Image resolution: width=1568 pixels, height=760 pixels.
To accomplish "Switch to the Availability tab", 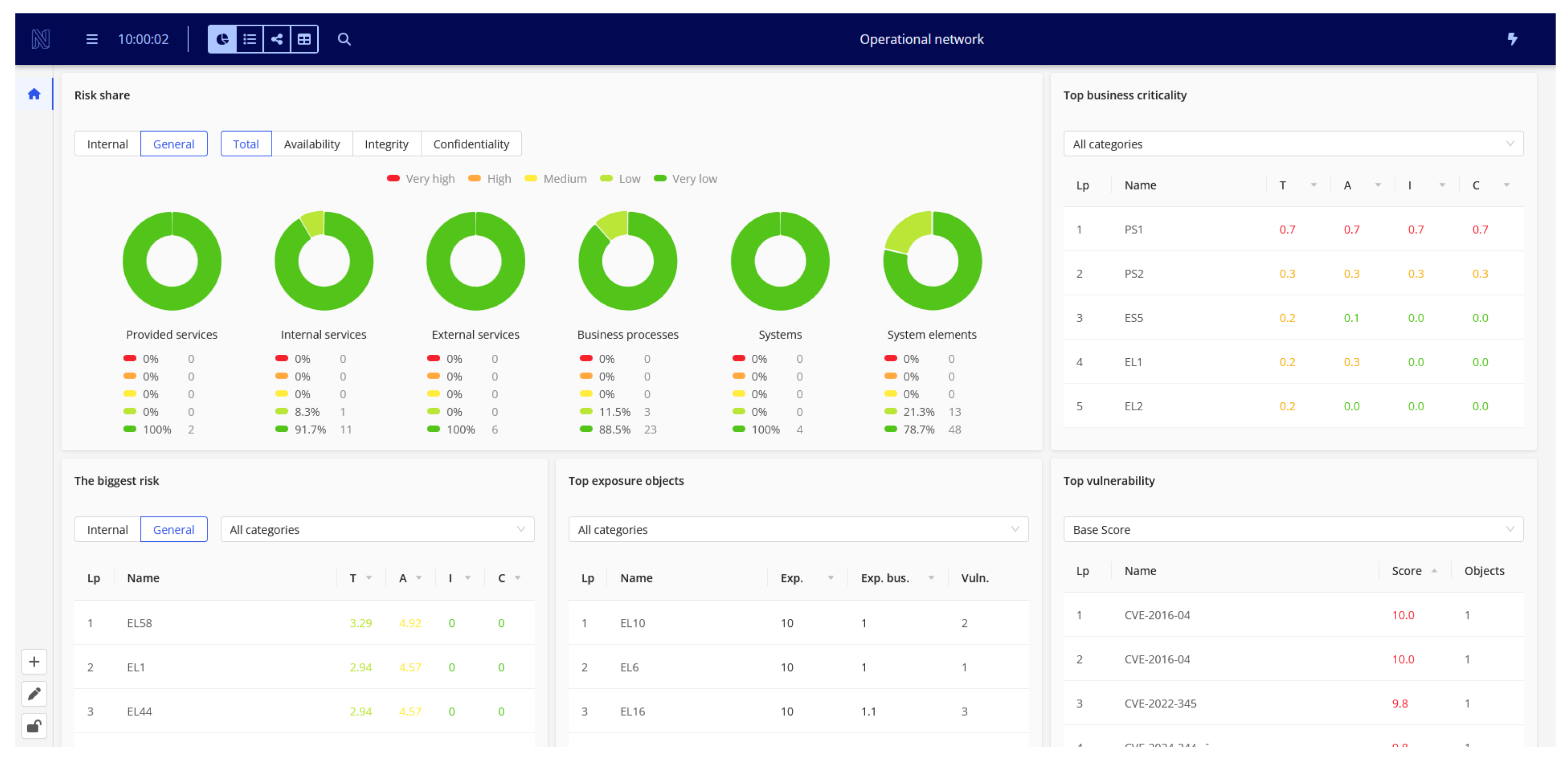I will pos(312,144).
